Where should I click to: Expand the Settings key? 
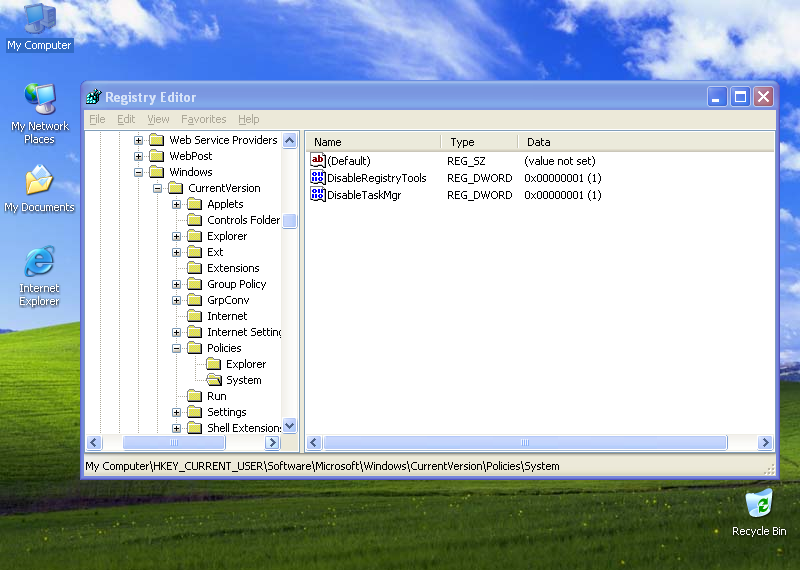[176, 412]
